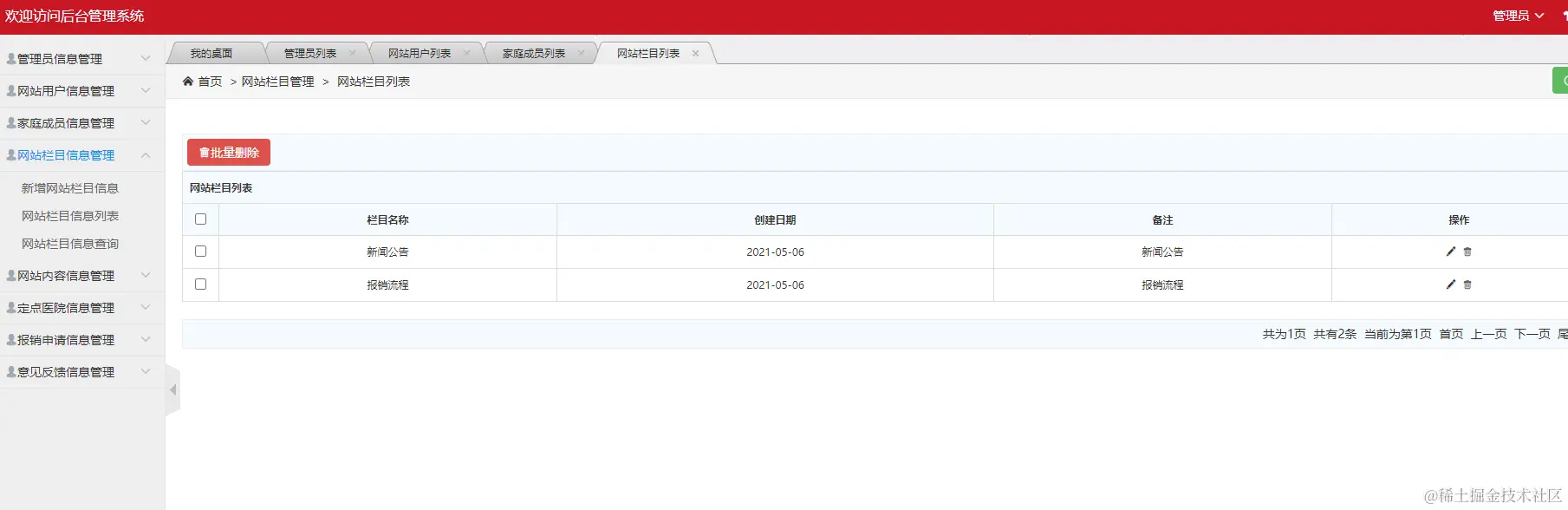
Task: Go to 首页 in pagination bar
Action: 1451,334
